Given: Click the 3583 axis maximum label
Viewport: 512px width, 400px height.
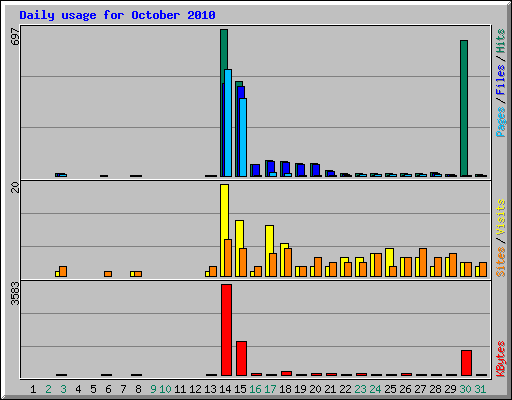Looking at the screenshot, I should pos(15,293).
